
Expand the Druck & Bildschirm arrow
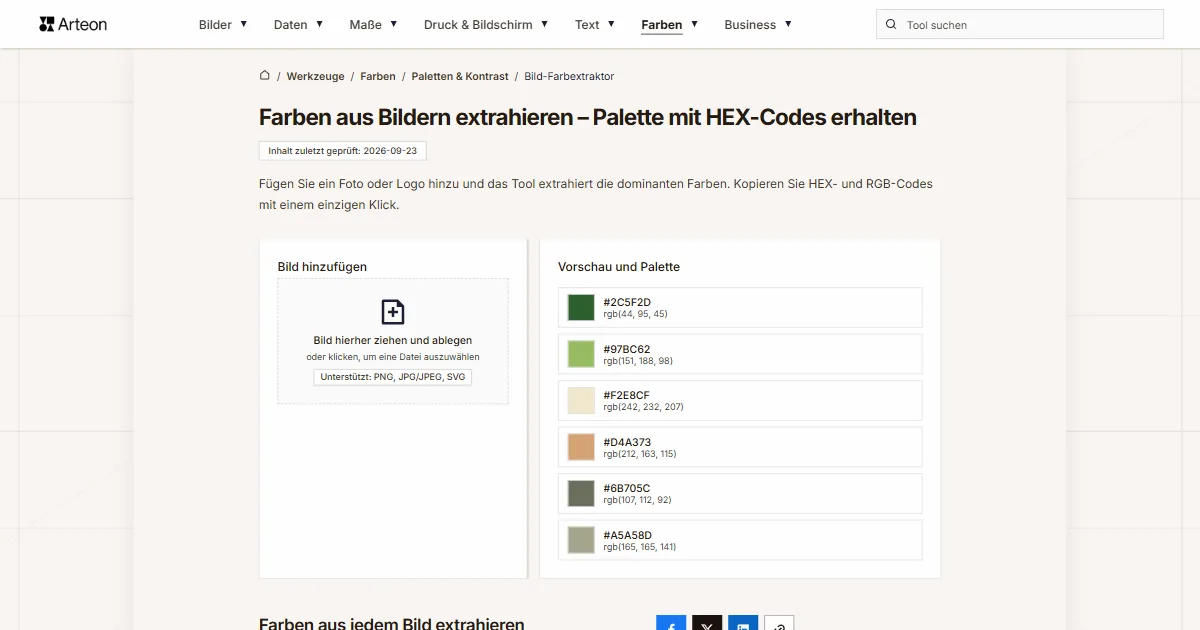point(545,24)
